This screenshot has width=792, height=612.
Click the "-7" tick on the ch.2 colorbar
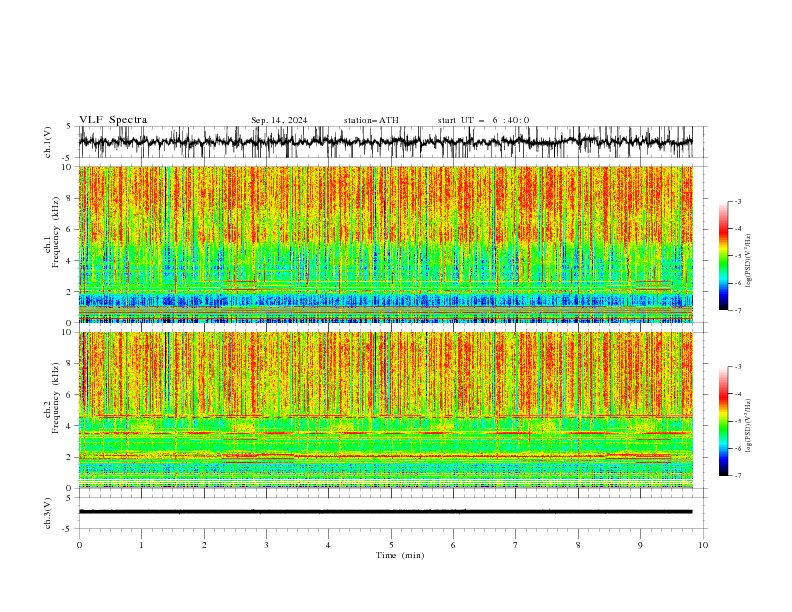738,476
